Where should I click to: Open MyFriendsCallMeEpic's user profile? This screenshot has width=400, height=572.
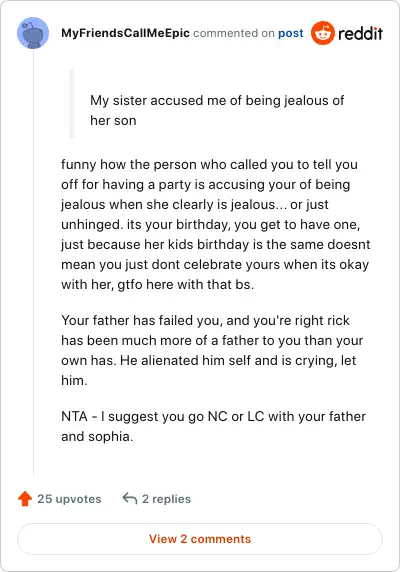125,33
